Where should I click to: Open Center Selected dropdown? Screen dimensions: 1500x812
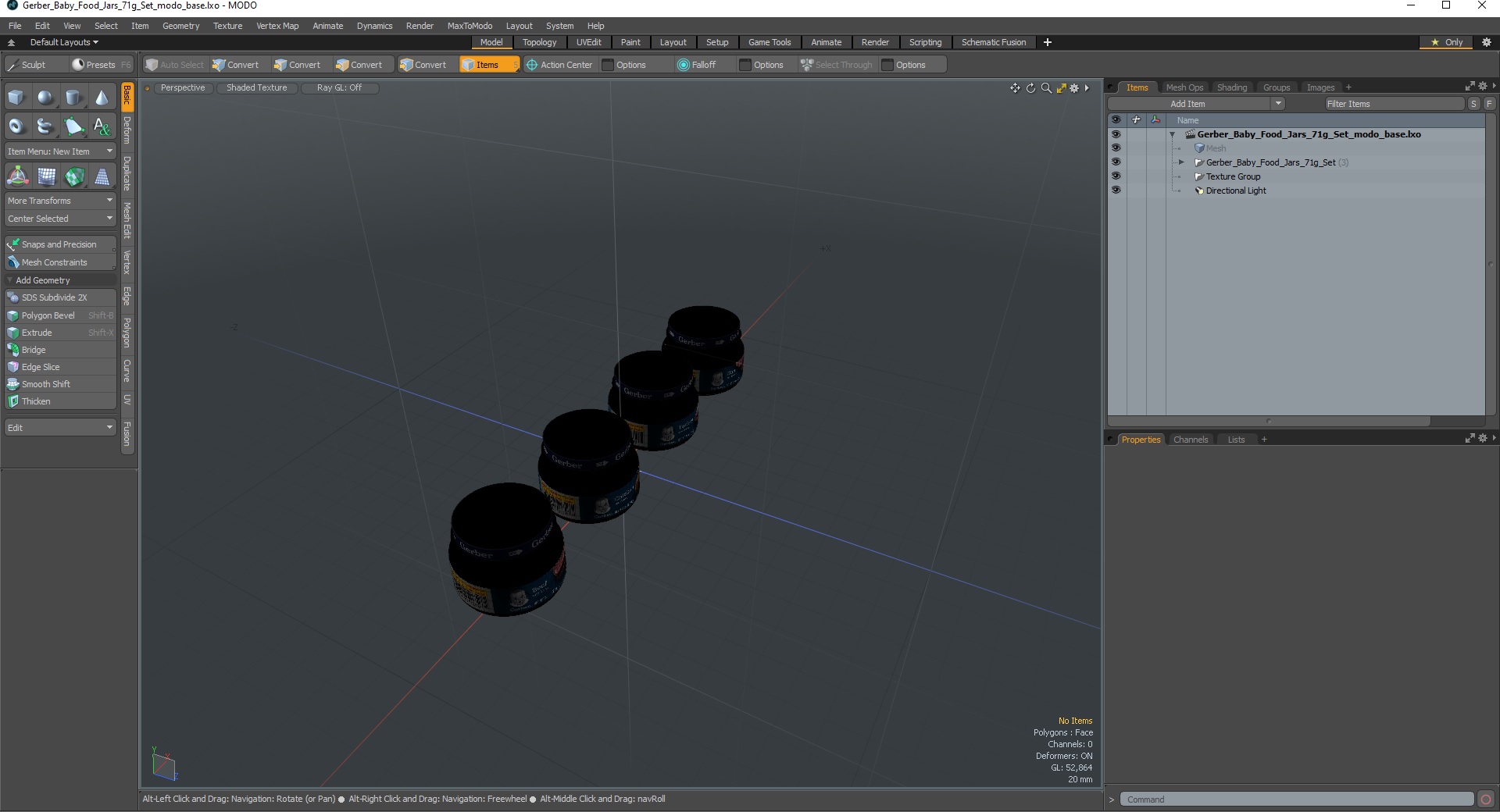tap(60, 219)
